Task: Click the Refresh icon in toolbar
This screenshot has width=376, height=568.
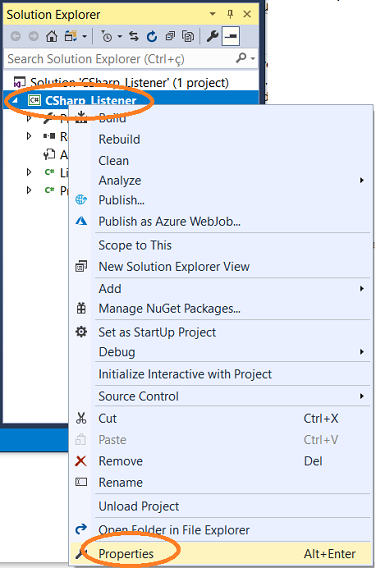Action: point(152,36)
